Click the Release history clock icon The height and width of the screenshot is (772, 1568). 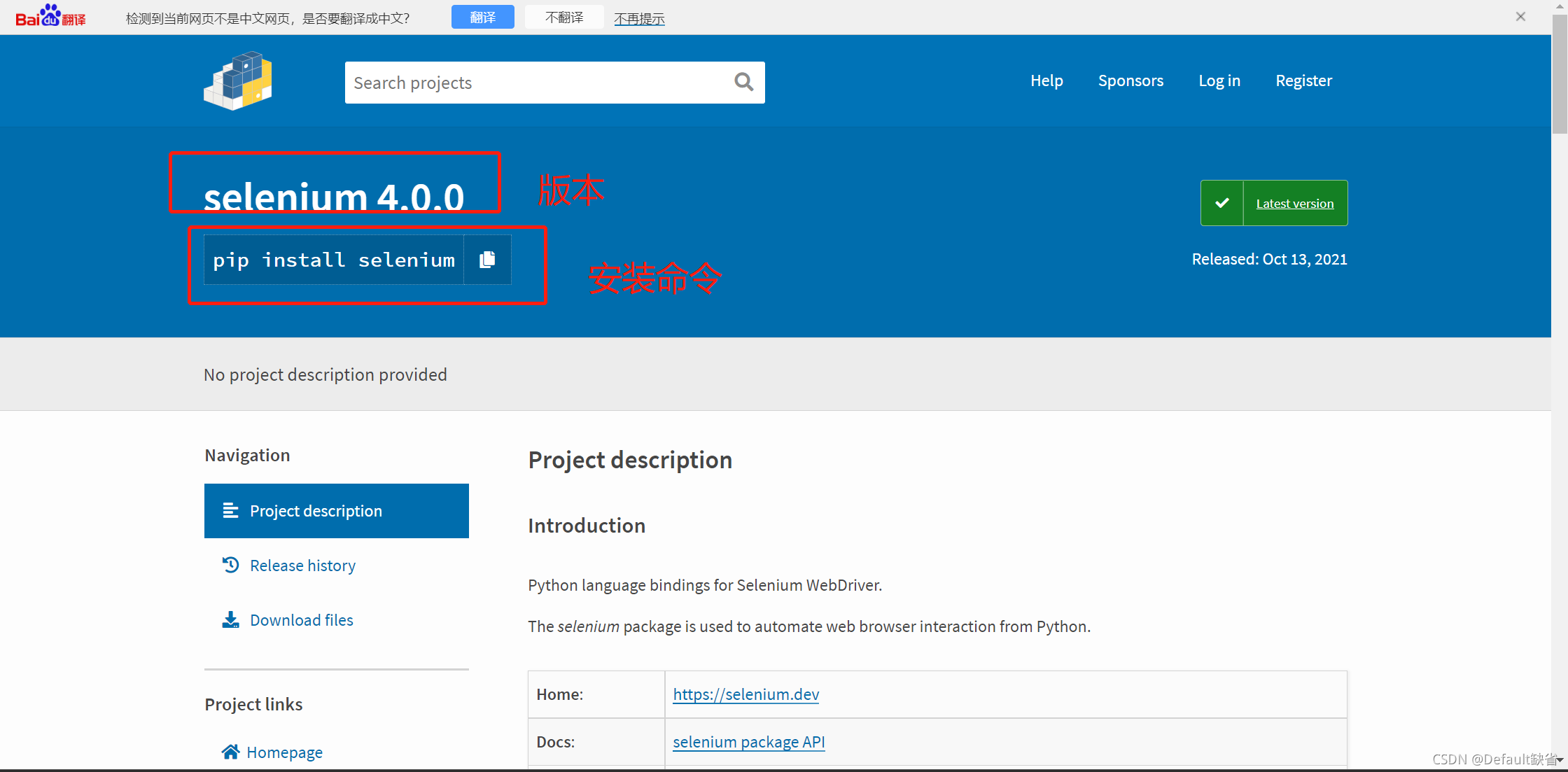click(230, 565)
